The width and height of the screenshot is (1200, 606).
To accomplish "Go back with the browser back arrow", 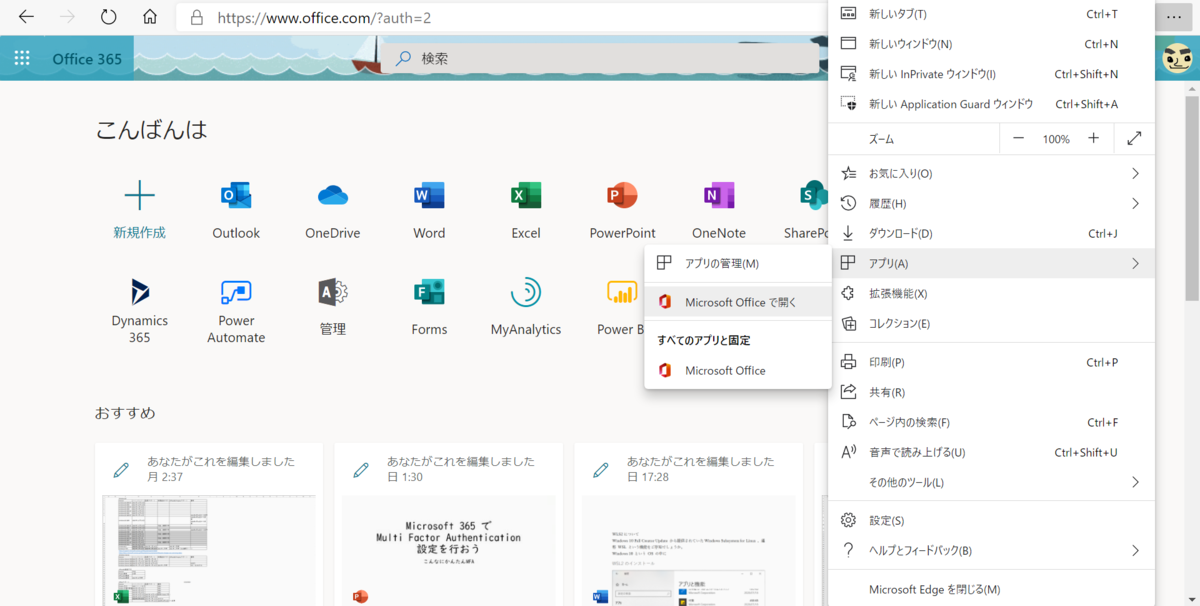I will 27,18.
